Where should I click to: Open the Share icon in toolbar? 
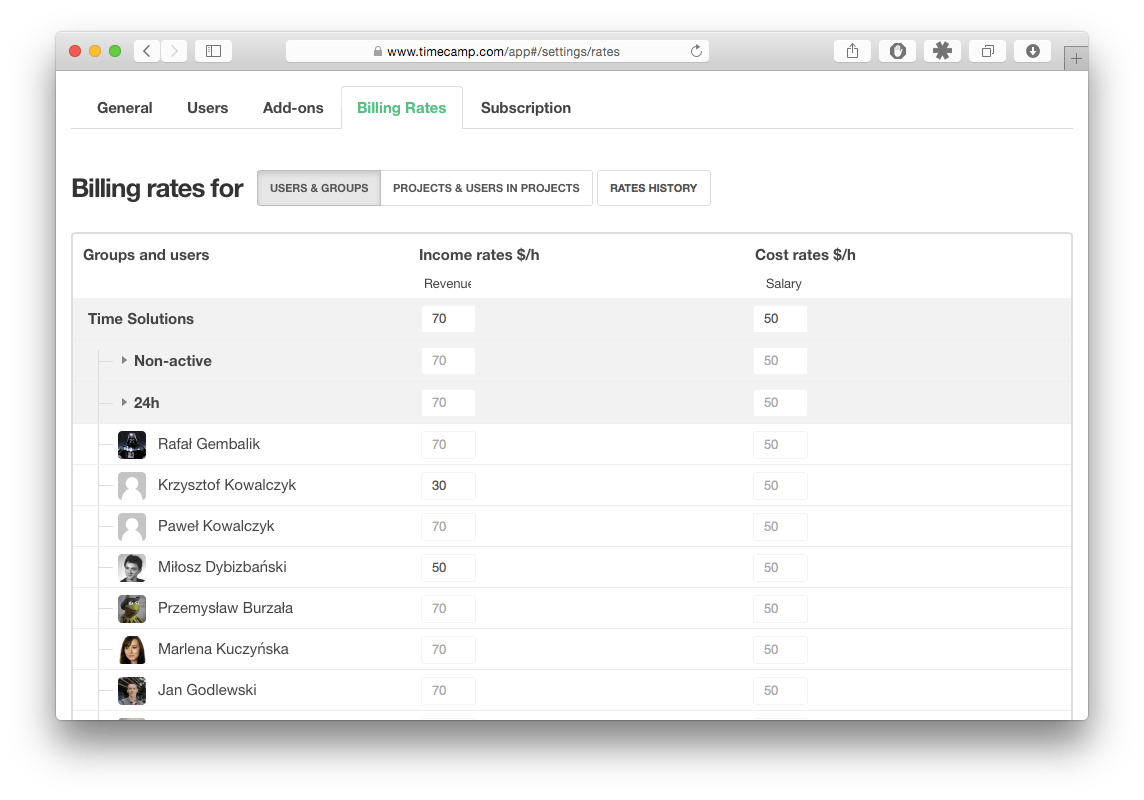[852, 51]
